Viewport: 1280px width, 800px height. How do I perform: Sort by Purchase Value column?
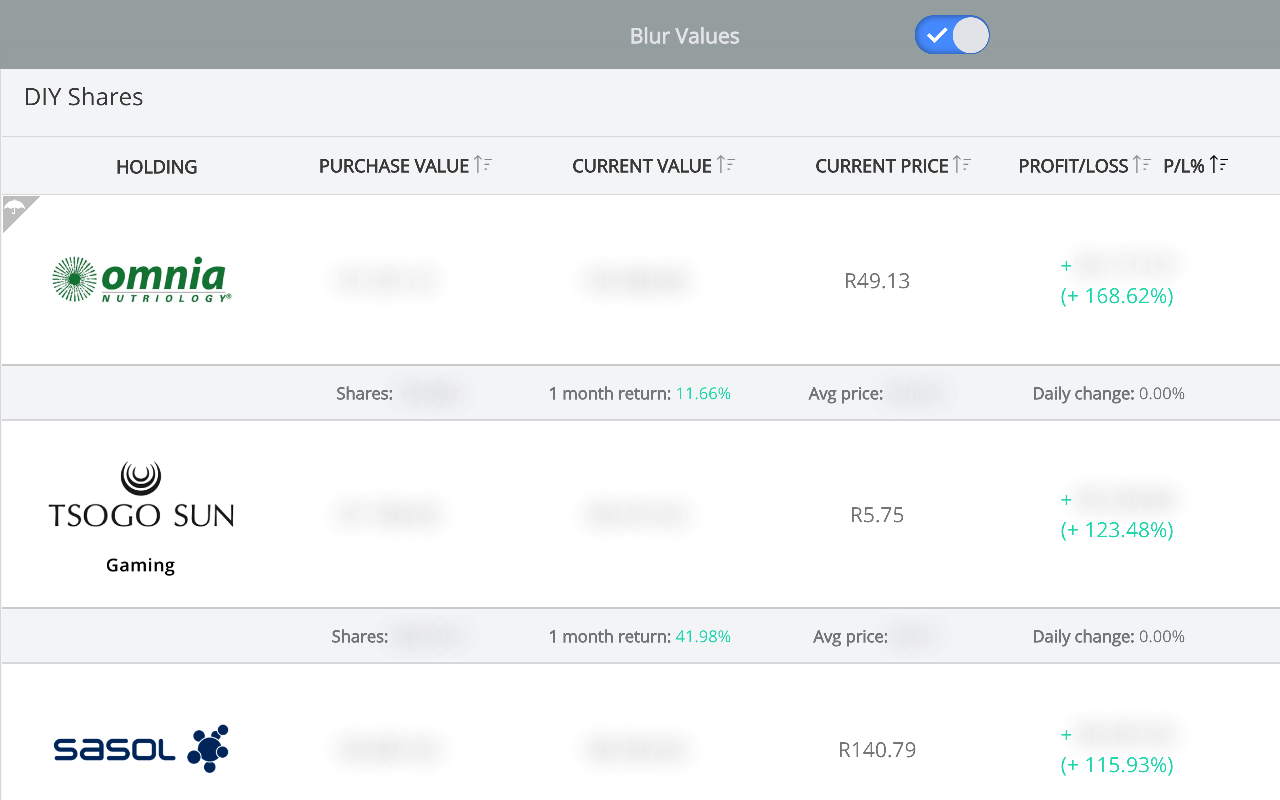coord(483,165)
